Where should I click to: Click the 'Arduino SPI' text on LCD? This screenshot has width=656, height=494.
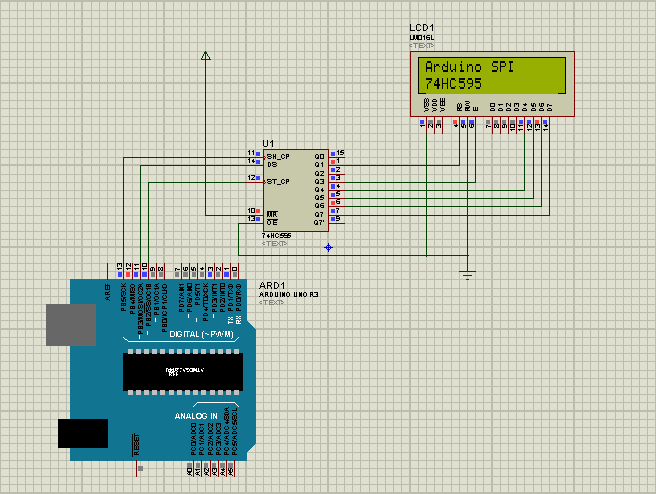click(x=469, y=67)
